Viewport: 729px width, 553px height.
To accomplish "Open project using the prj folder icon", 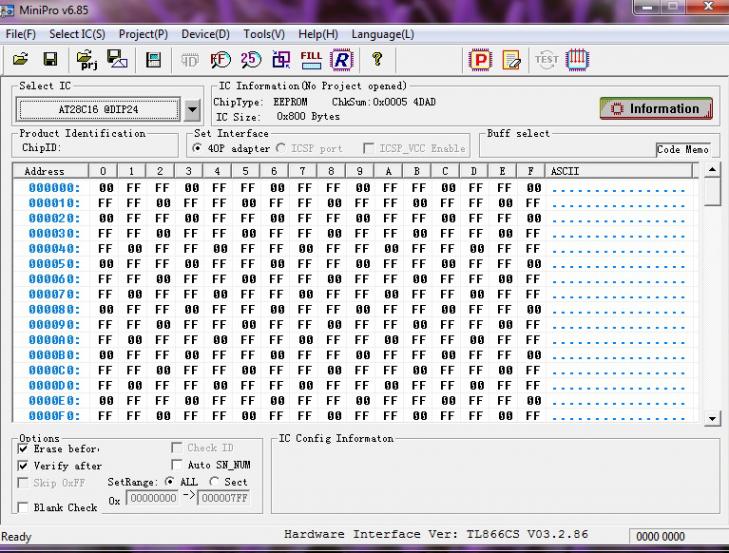I will tap(85, 60).
